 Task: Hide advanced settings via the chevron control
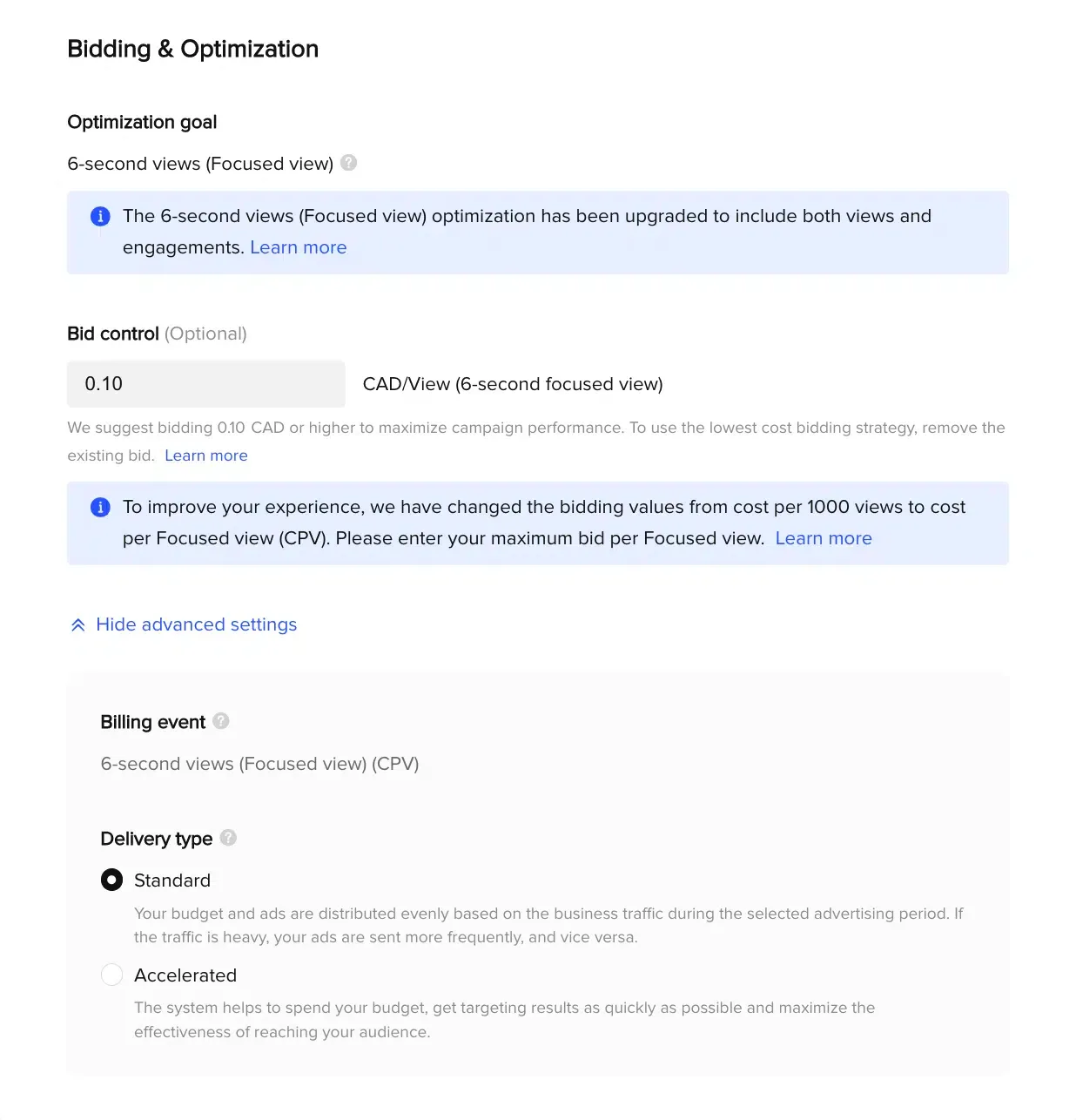tap(77, 624)
